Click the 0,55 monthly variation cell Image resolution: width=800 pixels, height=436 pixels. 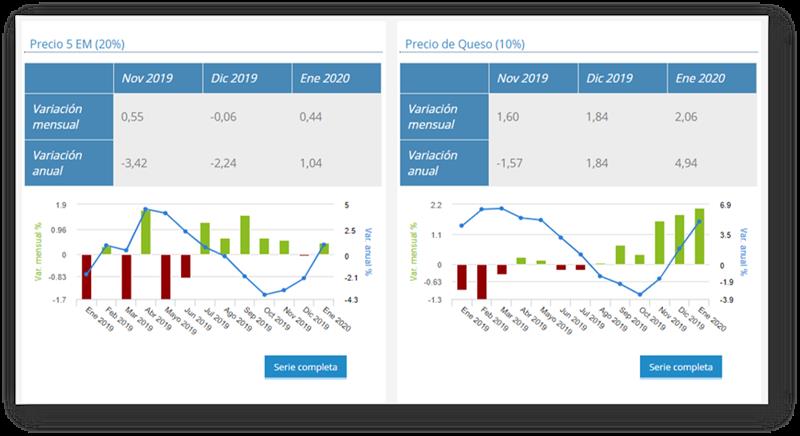click(x=132, y=118)
